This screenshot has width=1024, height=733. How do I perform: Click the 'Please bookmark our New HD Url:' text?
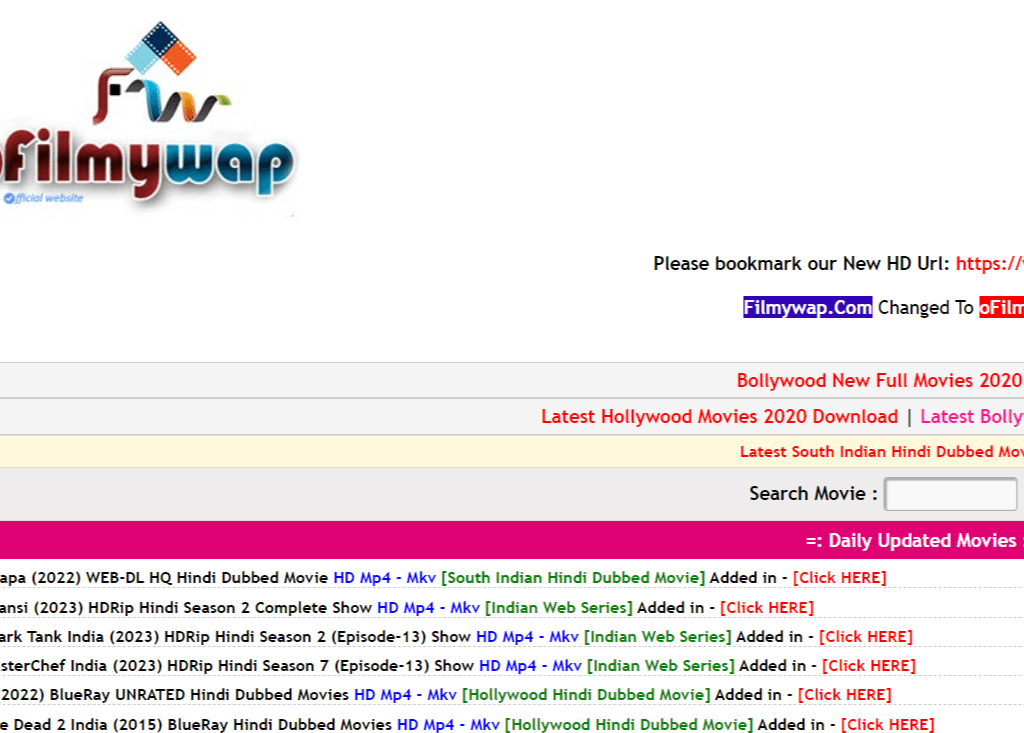[801, 263]
